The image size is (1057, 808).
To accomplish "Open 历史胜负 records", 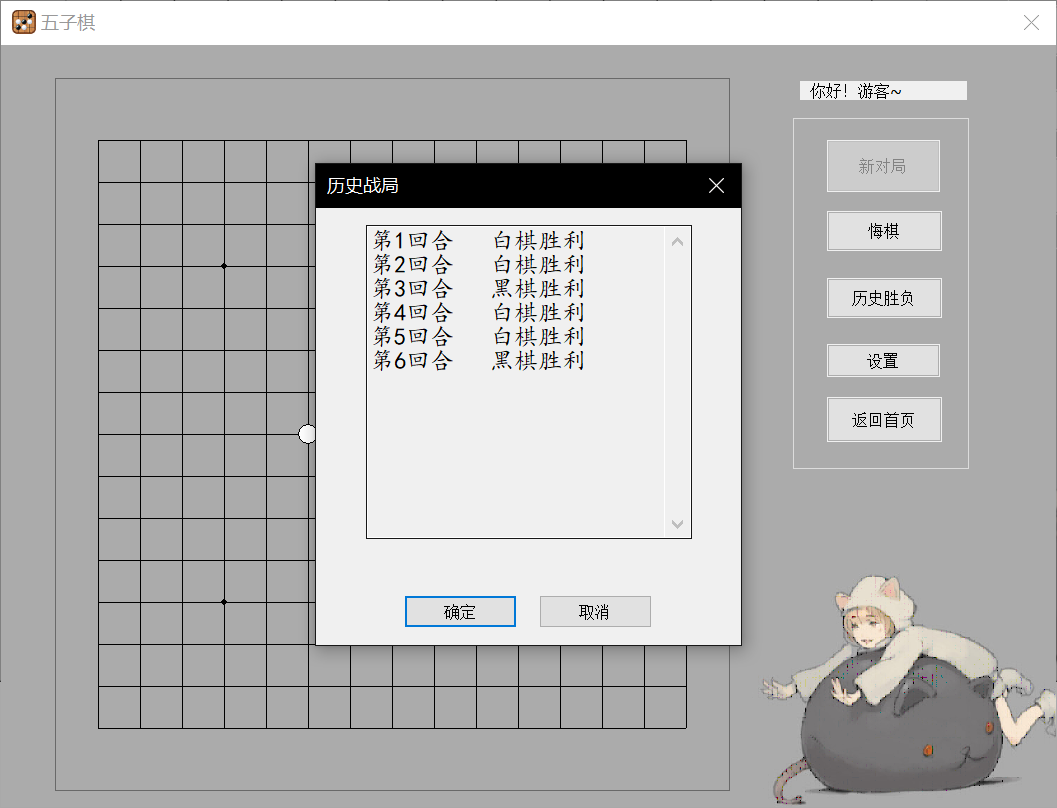I will coord(884,298).
